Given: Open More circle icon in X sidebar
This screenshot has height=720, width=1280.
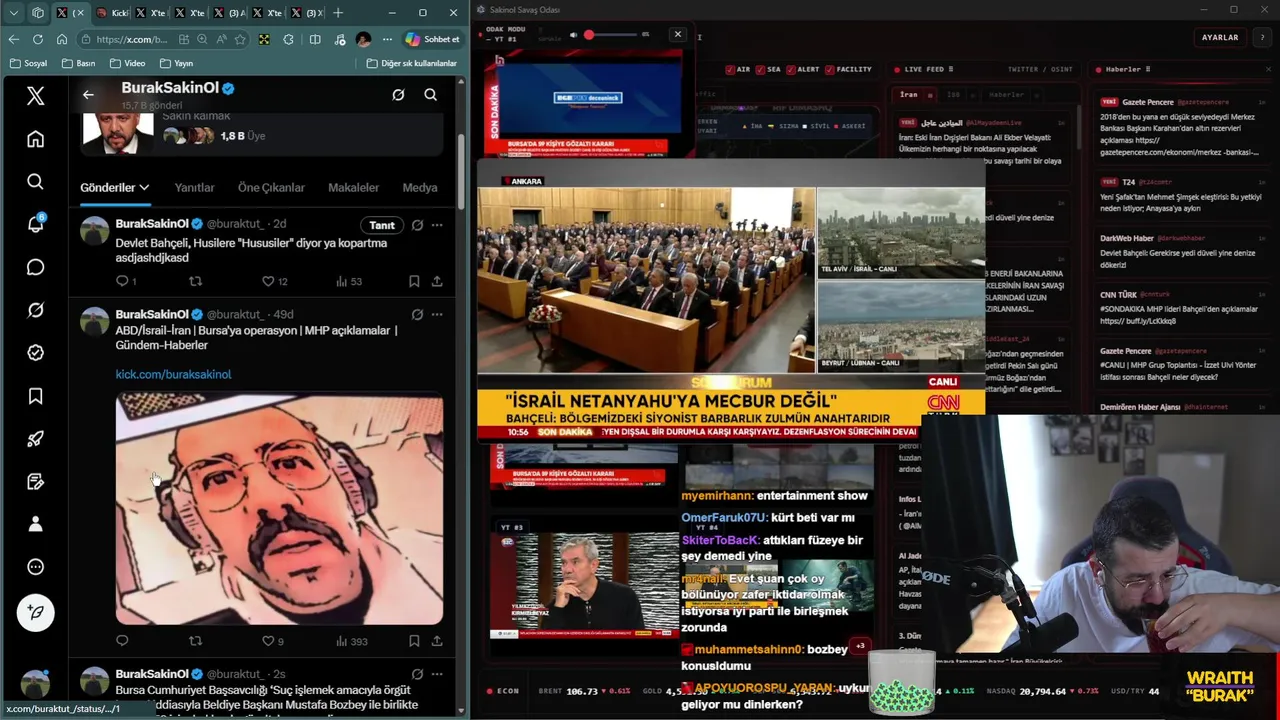Looking at the screenshot, I should (x=35, y=567).
